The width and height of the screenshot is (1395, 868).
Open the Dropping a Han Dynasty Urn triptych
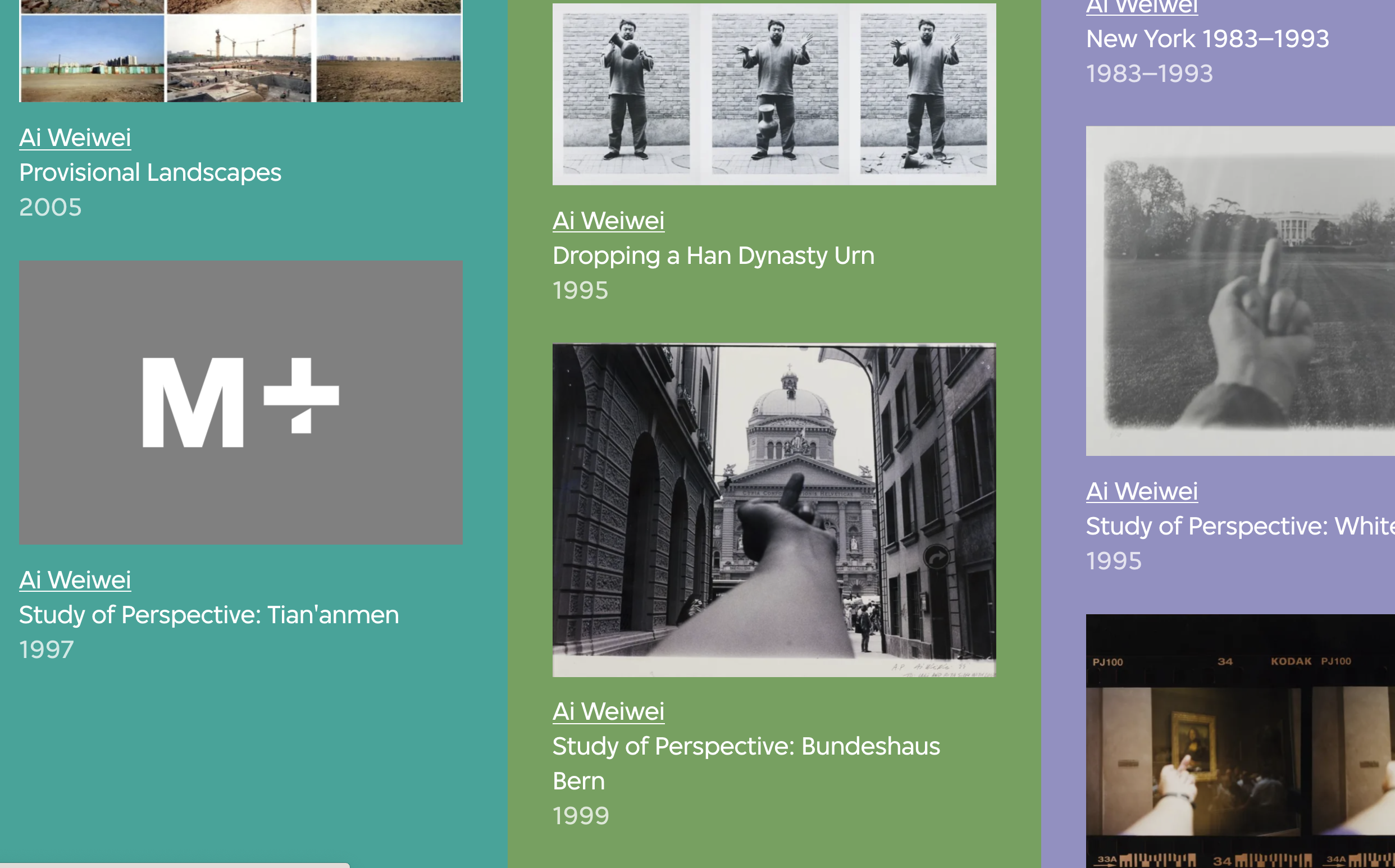pyautogui.click(x=774, y=95)
